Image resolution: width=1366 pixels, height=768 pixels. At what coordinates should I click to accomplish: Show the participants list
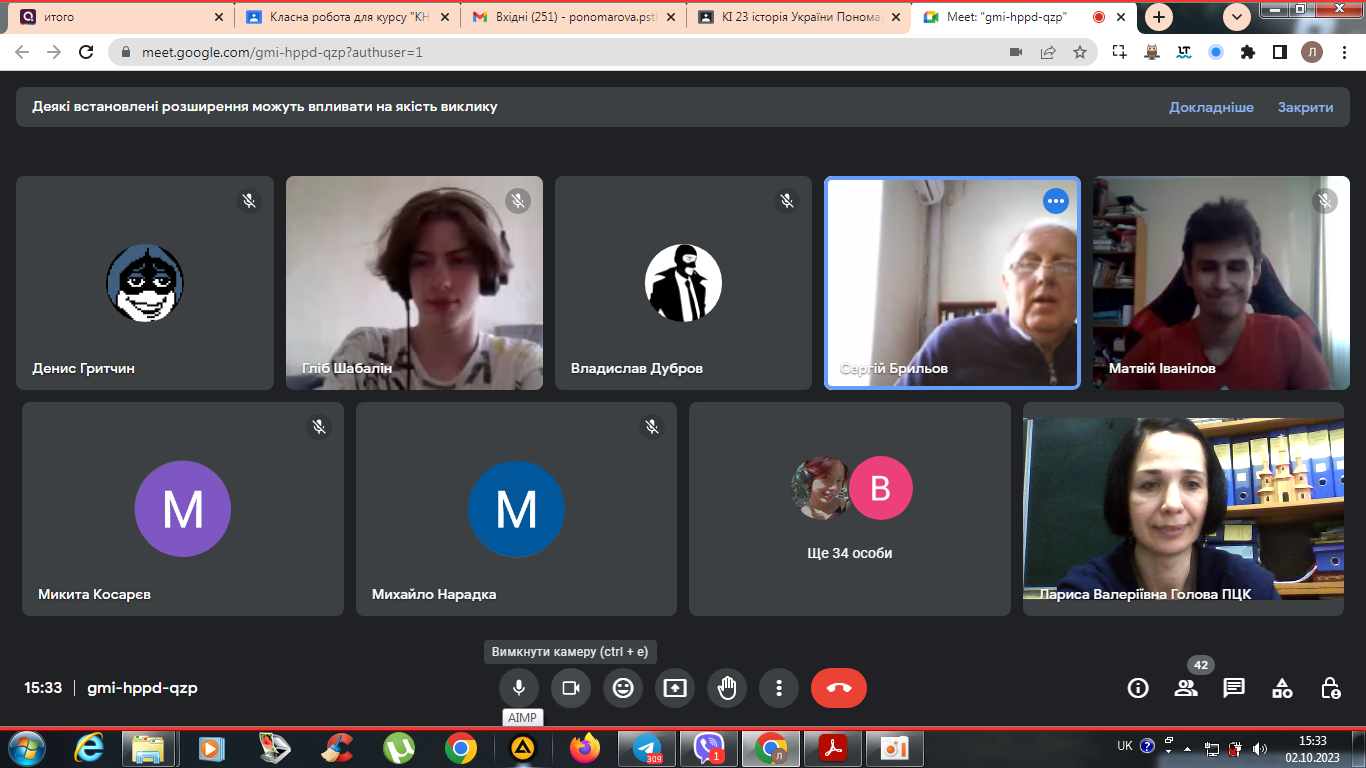coord(1186,688)
